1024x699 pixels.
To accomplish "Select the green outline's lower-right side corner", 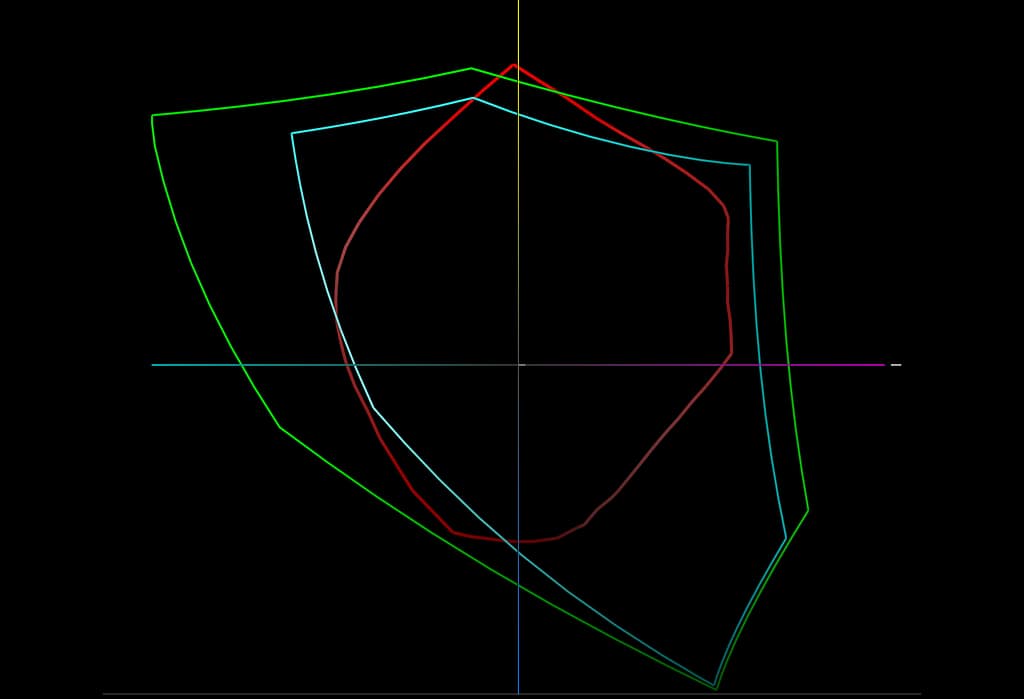I will click(x=808, y=511).
